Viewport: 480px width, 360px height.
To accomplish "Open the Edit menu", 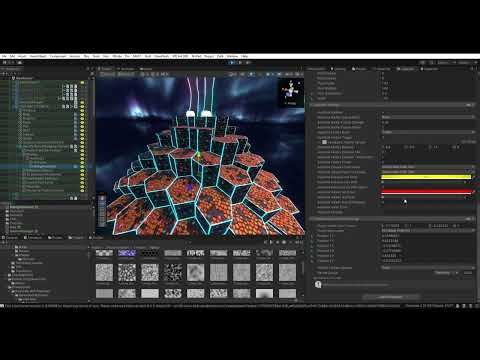I will [x=12, y=56].
